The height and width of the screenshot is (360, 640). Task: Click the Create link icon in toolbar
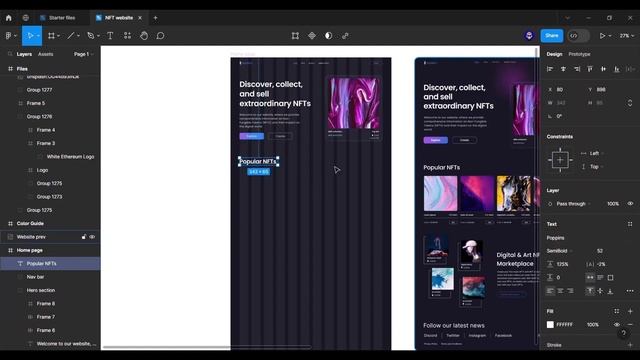345,36
